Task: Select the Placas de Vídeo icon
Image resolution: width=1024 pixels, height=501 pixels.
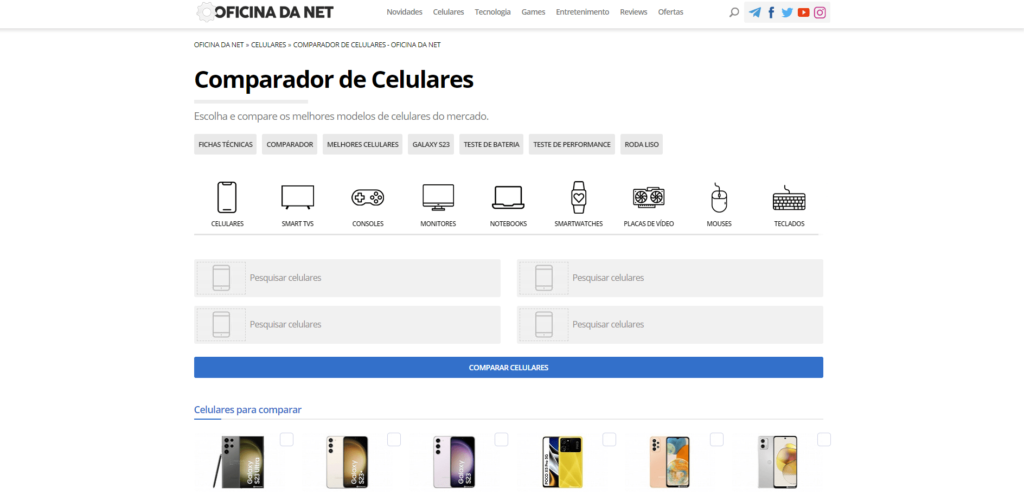Action: pos(649,196)
